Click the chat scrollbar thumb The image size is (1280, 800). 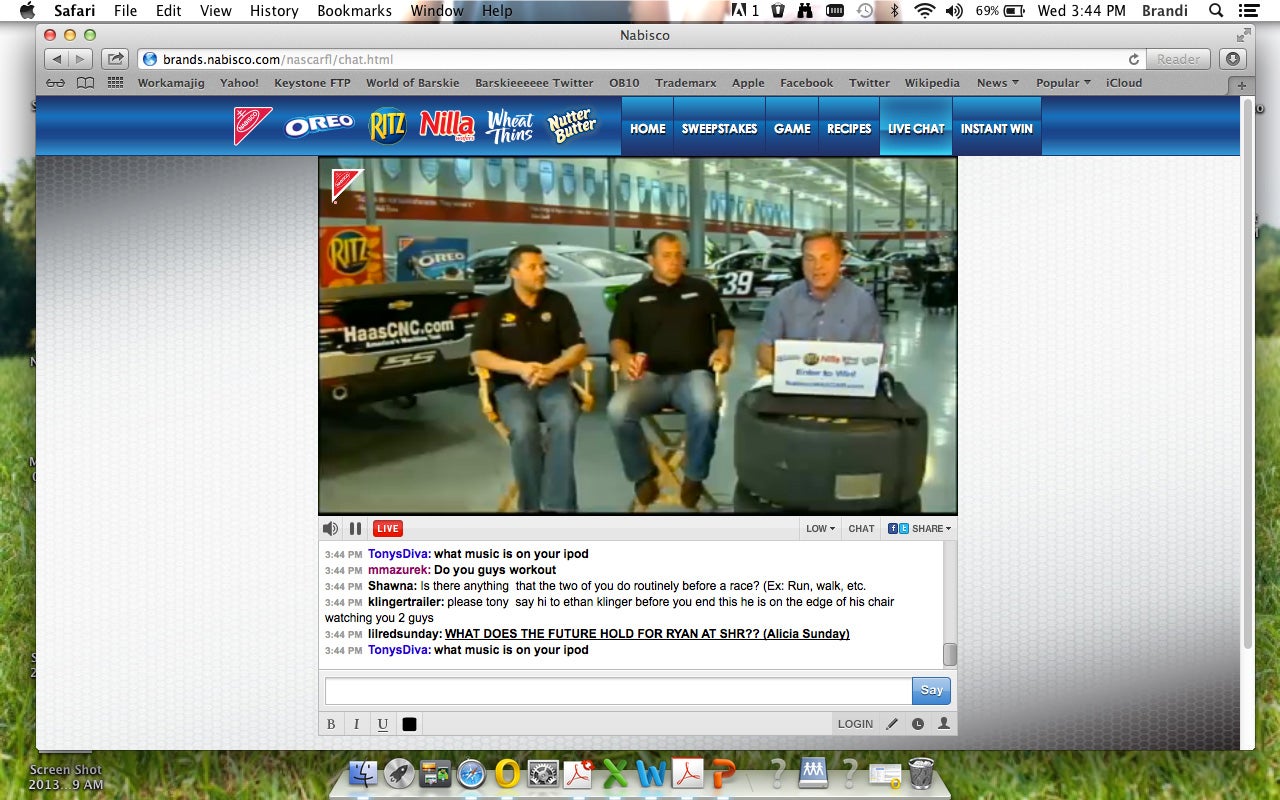tap(950, 654)
